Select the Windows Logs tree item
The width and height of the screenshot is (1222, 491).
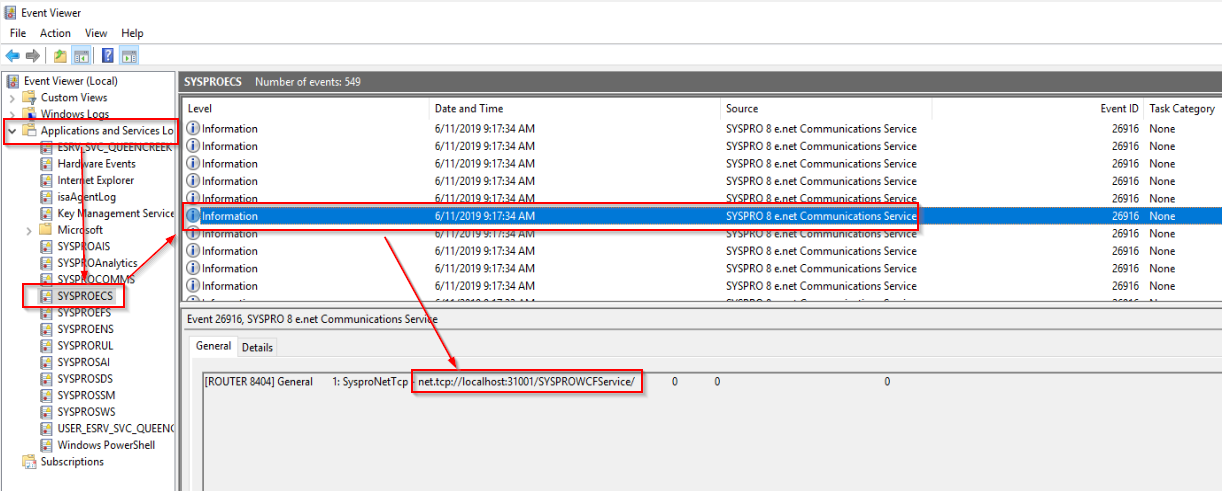click(x=76, y=114)
